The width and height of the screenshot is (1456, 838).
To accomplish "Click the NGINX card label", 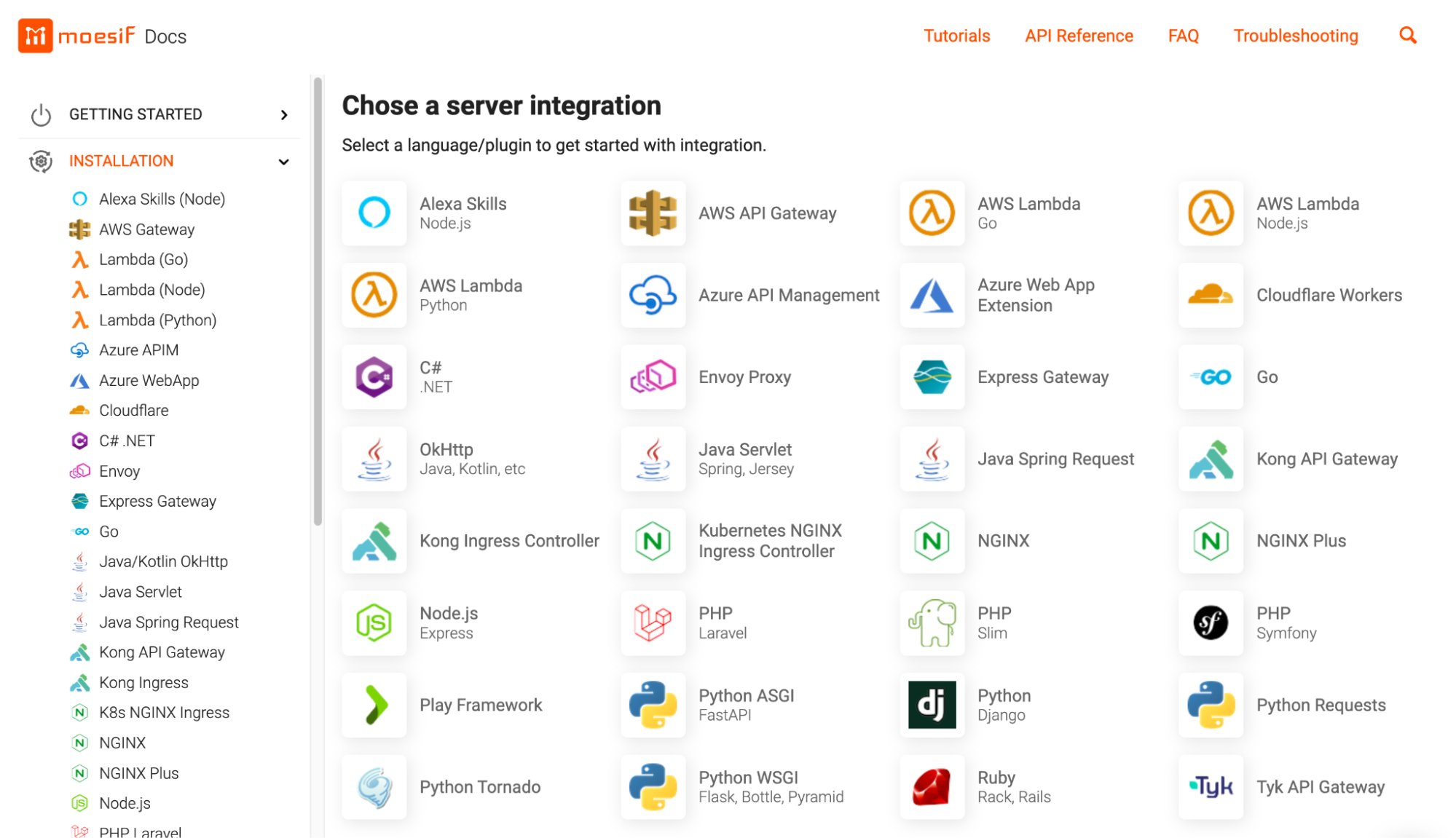I will click(1003, 541).
